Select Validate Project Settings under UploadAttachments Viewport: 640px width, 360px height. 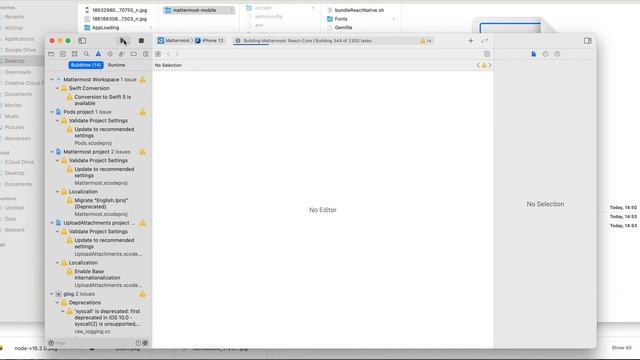98,232
